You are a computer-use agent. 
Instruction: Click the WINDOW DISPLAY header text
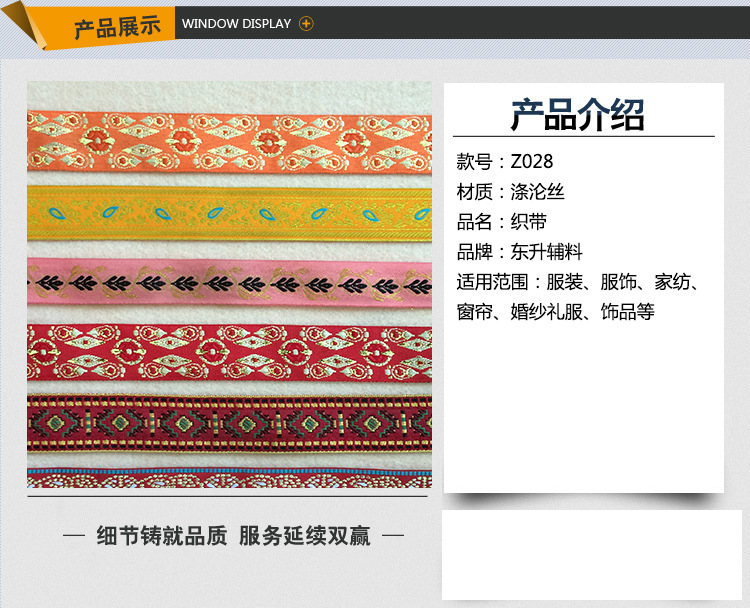coord(236,23)
